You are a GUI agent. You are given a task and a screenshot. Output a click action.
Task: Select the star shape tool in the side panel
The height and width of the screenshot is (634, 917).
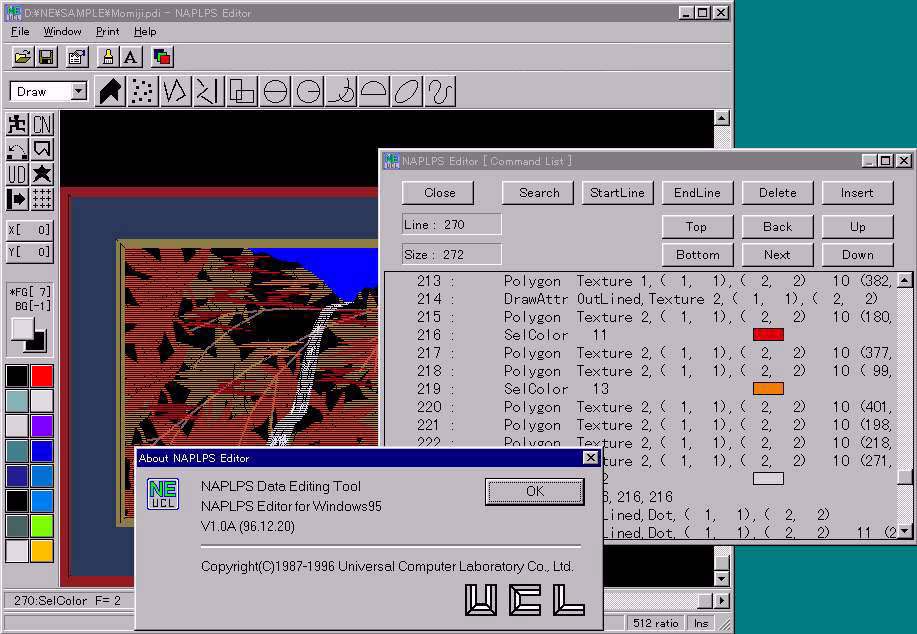pos(42,174)
